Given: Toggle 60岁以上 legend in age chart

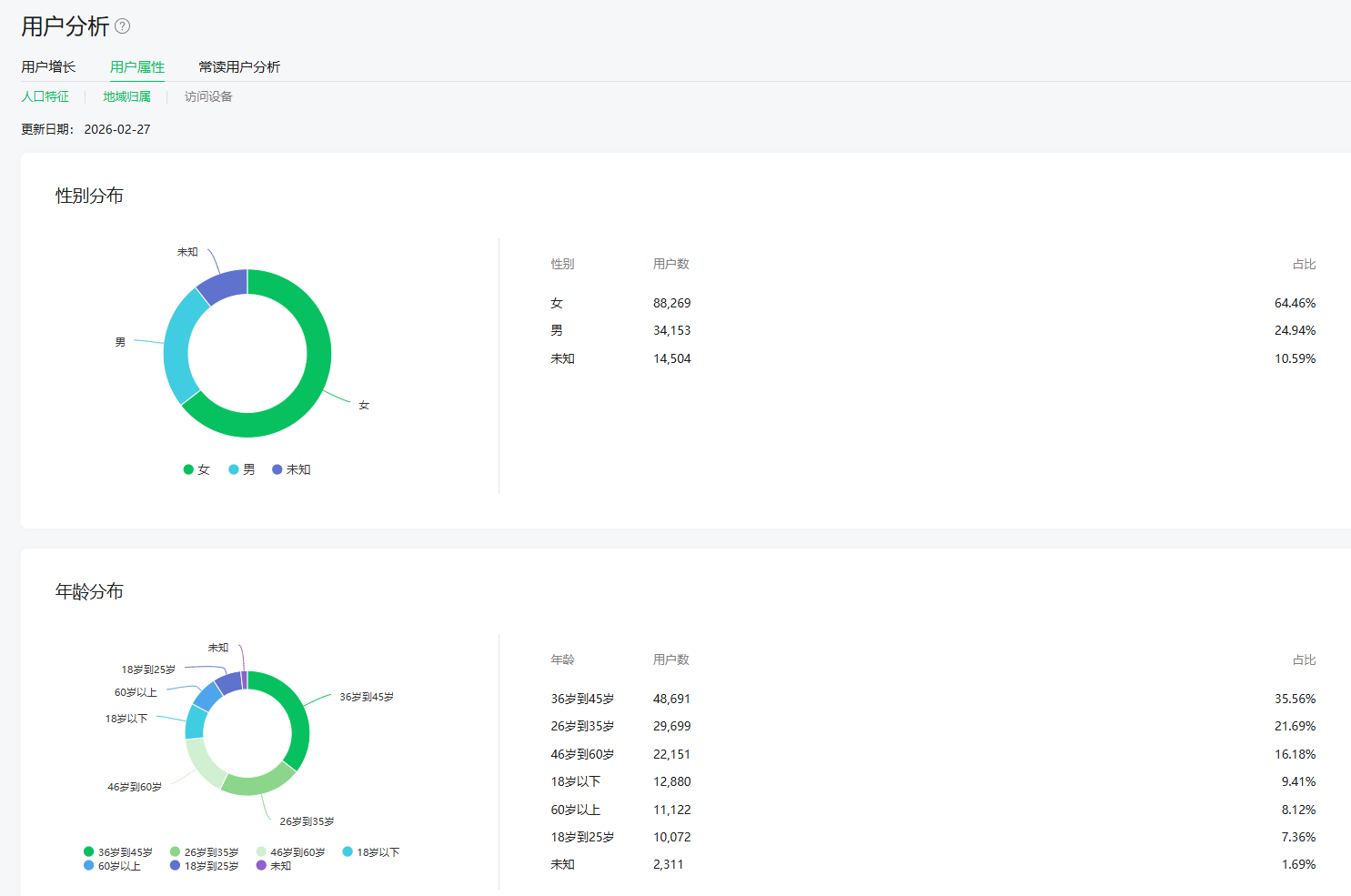Looking at the screenshot, I should tap(113, 866).
